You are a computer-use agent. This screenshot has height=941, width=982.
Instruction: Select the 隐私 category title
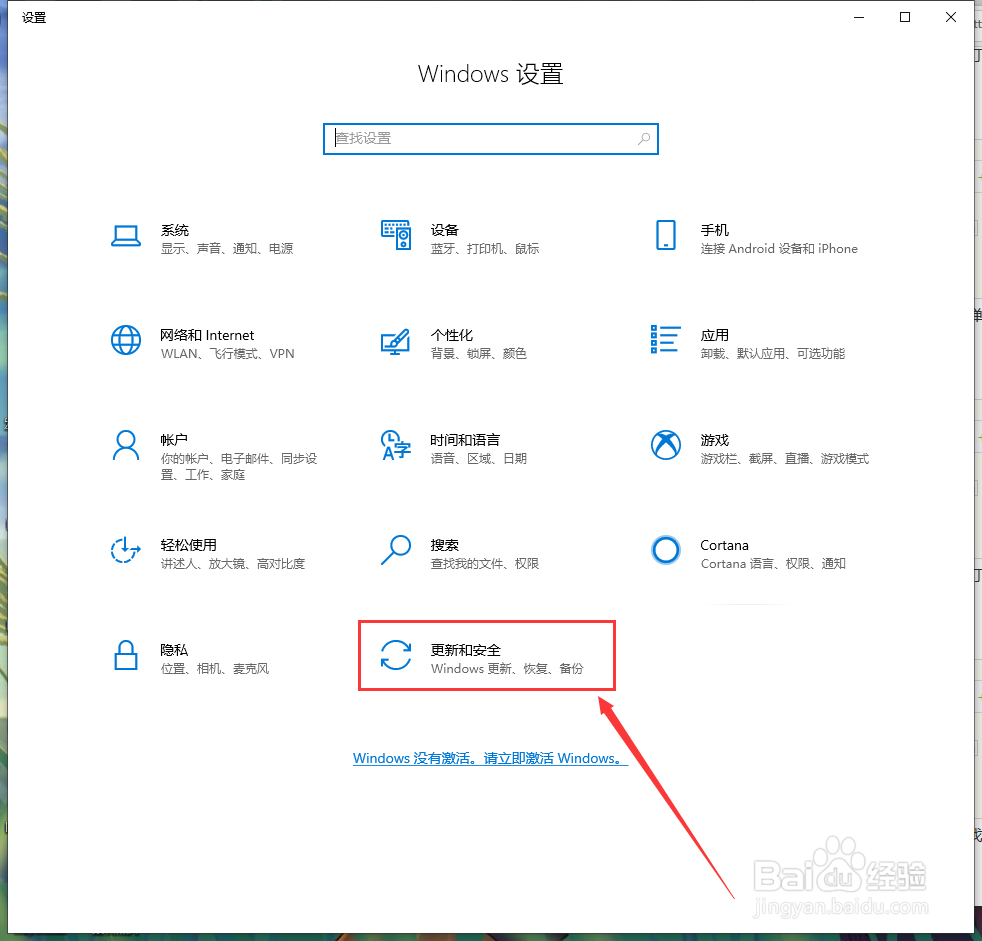click(174, 650)
